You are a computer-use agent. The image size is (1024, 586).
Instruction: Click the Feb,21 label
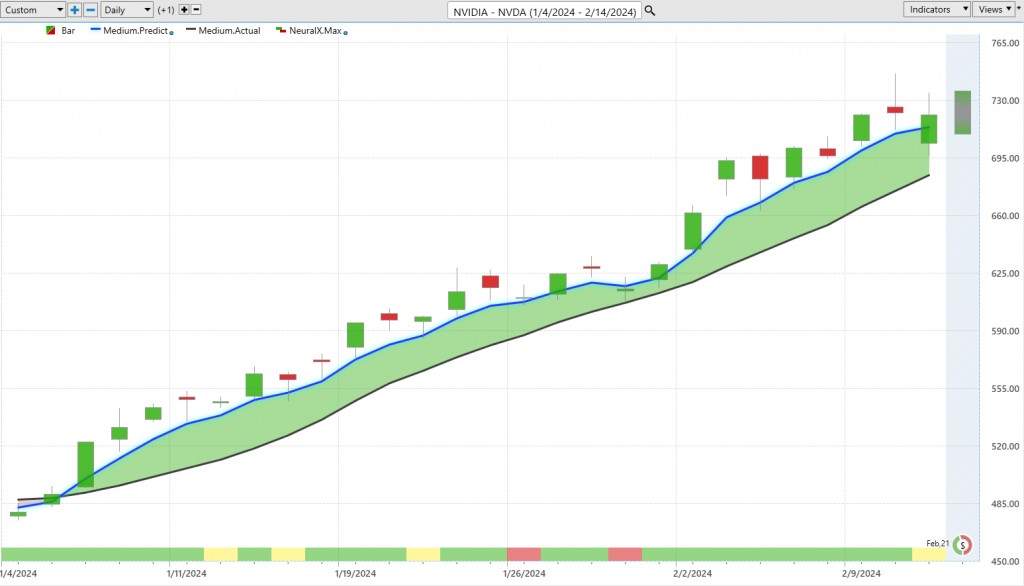pos(937,544)
